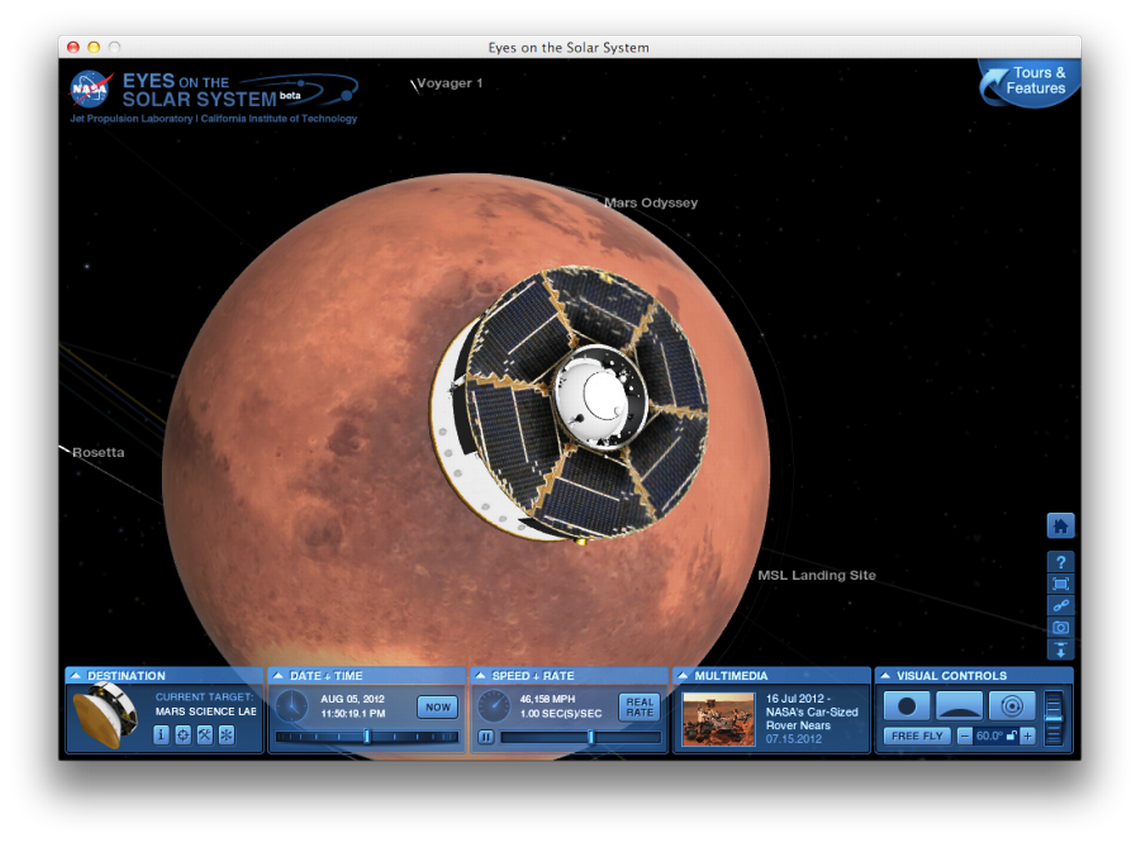The width and height of the screenshot is (1140, 842).
Task: Collapse the DATE + TIME panel arrow
Action: coord(277,675)
